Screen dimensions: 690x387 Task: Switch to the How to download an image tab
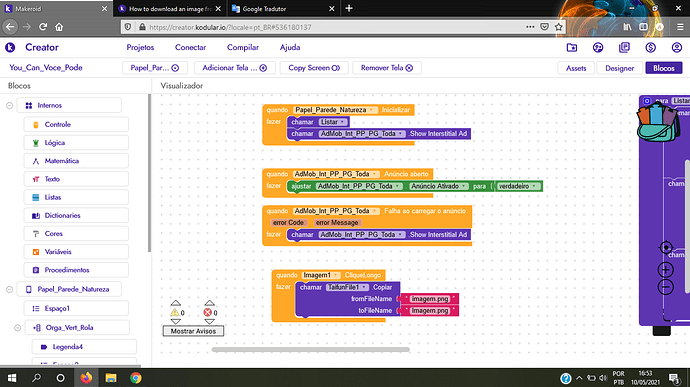pos(169,9)
